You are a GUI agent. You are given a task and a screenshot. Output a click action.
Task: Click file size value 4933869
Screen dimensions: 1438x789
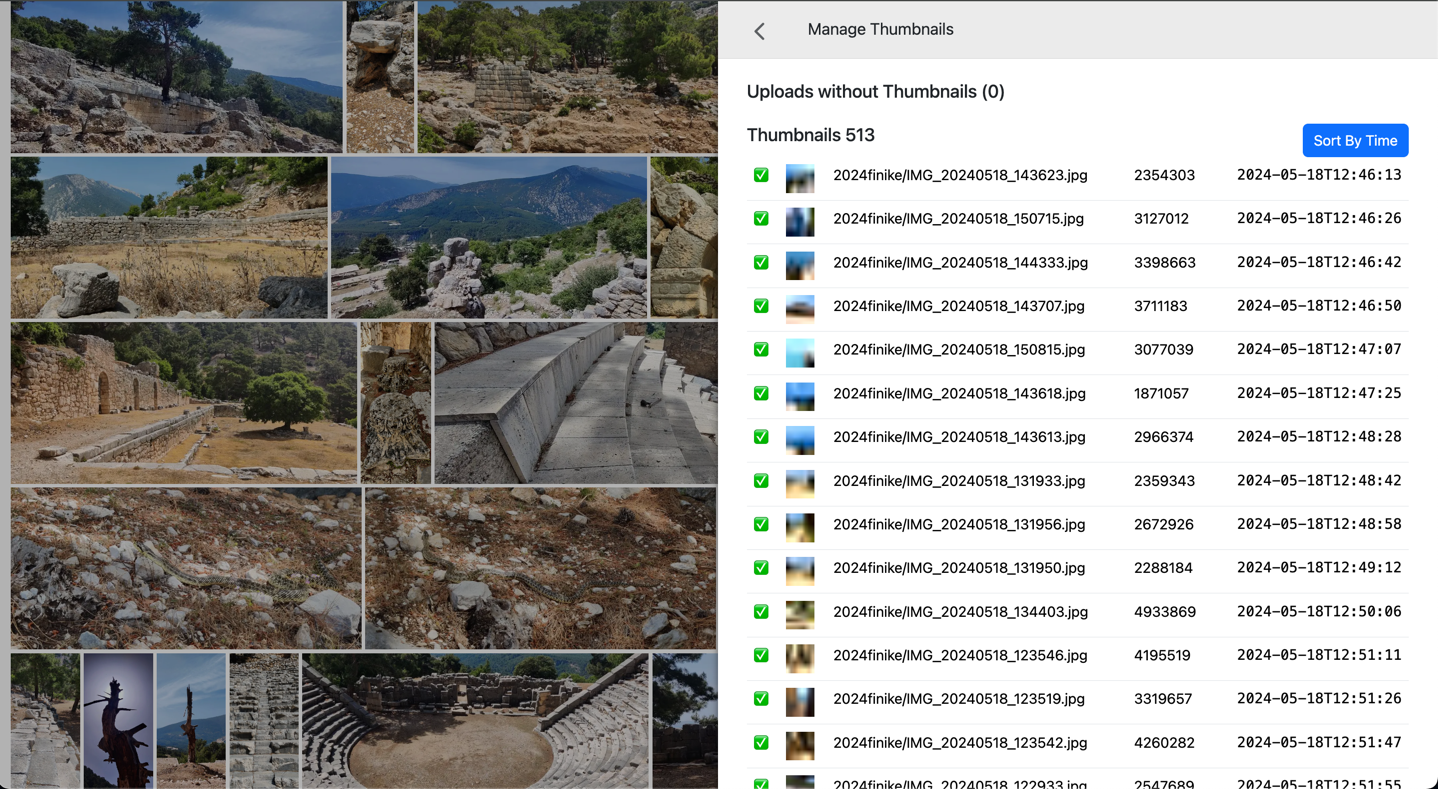click(1164, 612)
